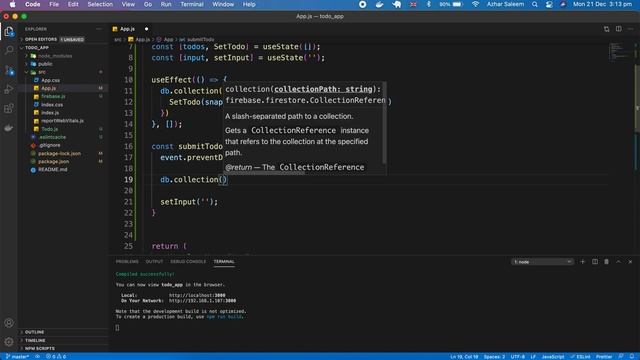
Task: Switch to the PROBLEMS panel tab
Action: [x=127, y=262]
